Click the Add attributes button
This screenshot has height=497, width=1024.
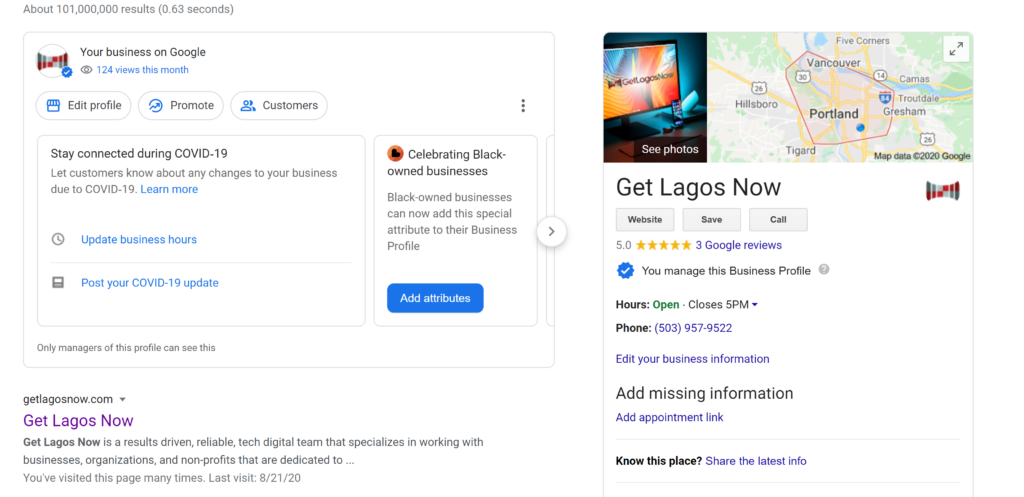[x=435, y=298]
